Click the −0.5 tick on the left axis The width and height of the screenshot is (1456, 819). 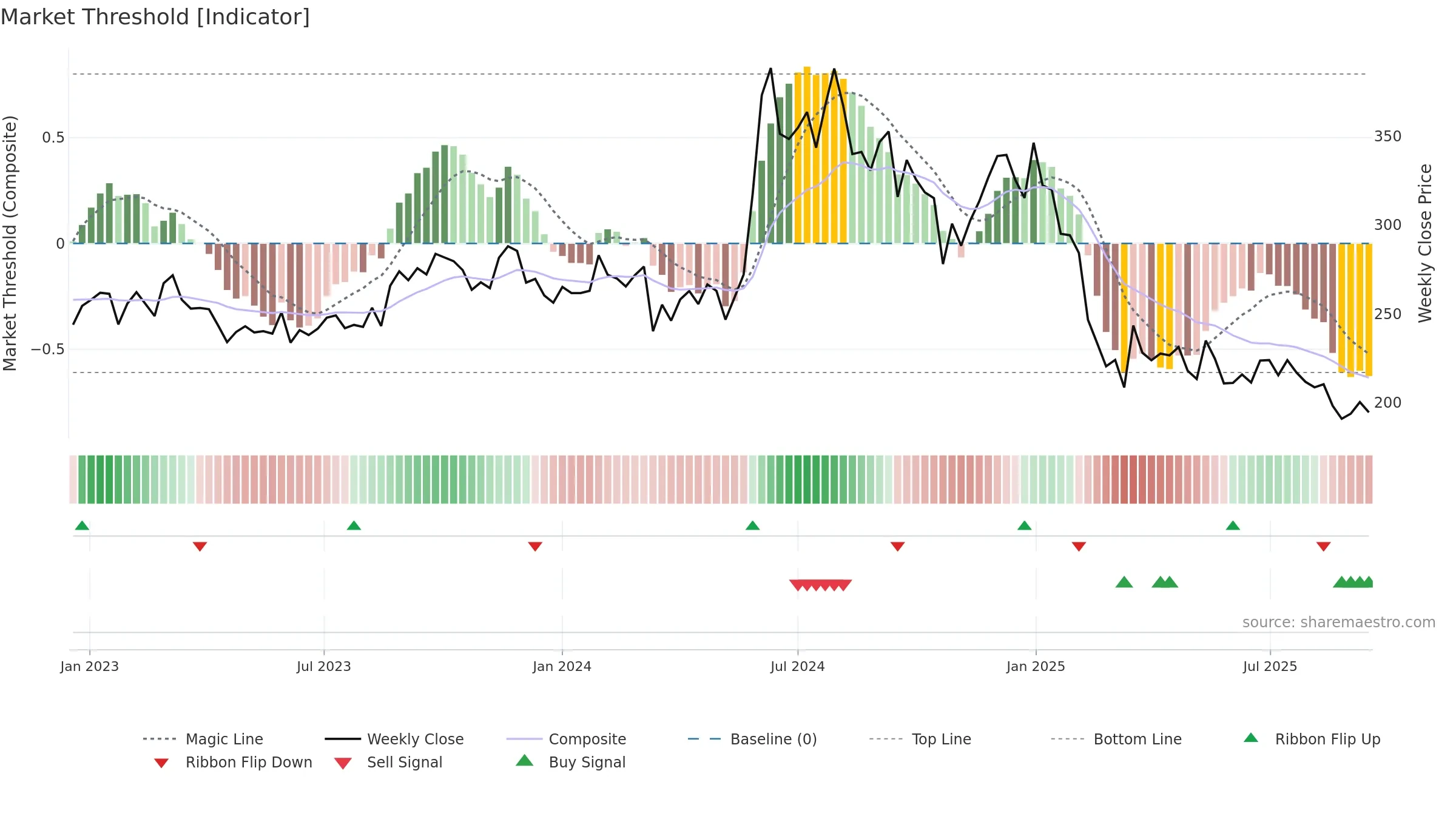(47, 349)
